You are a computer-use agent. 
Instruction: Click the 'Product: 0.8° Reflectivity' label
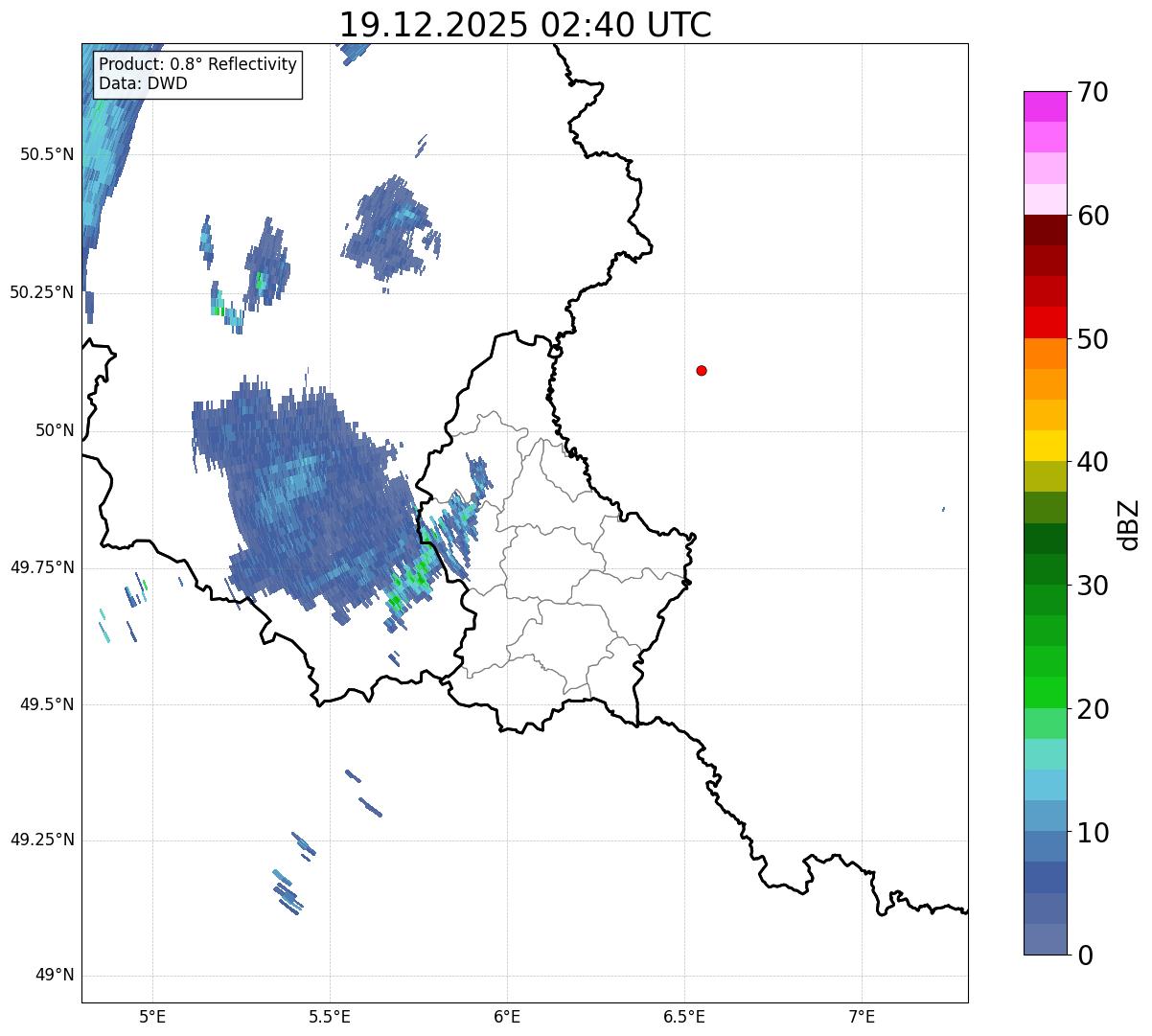(198, 64)
